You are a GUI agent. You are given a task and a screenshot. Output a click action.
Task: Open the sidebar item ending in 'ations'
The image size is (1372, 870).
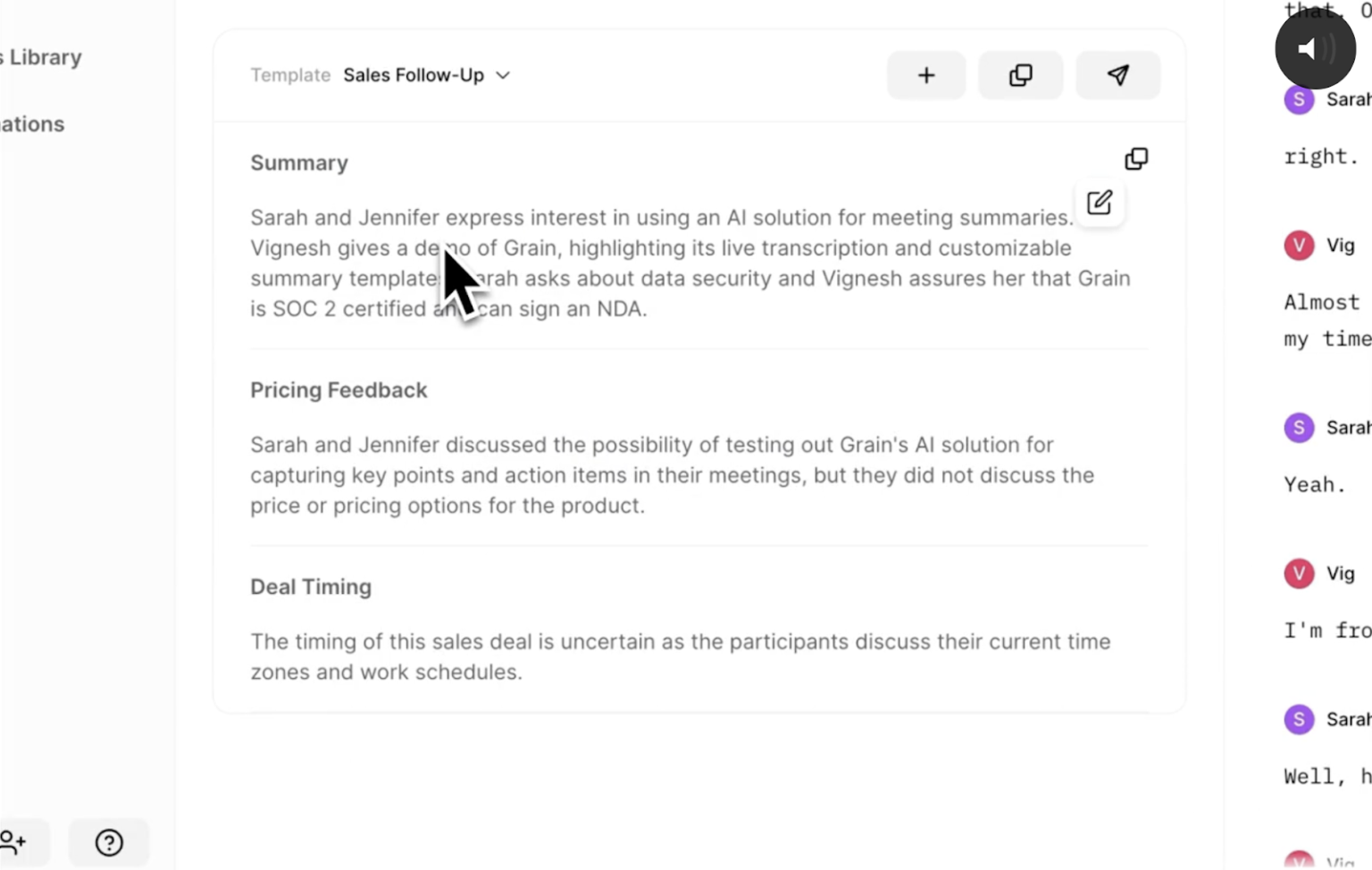(33, 124)
